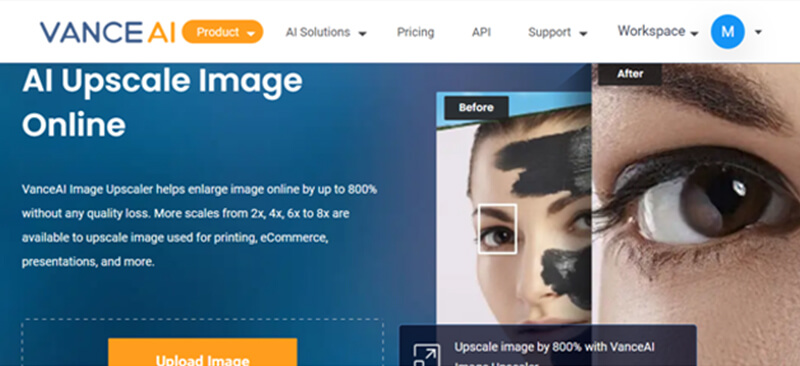Click the VanceAI Image Upscaler description paragraph
This screenshot has width=800, height=366.
click(199, 226)
